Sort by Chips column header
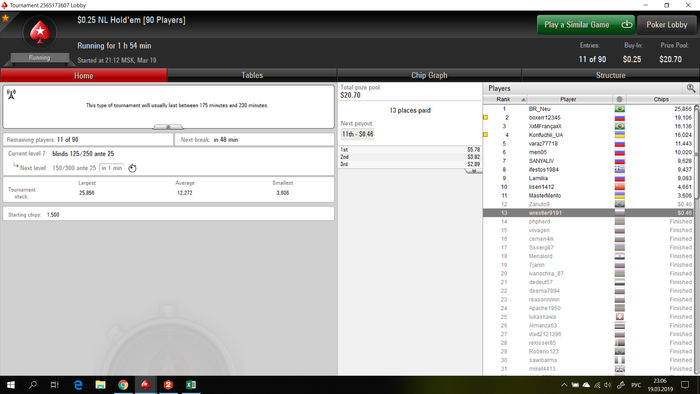 point(661,100)
